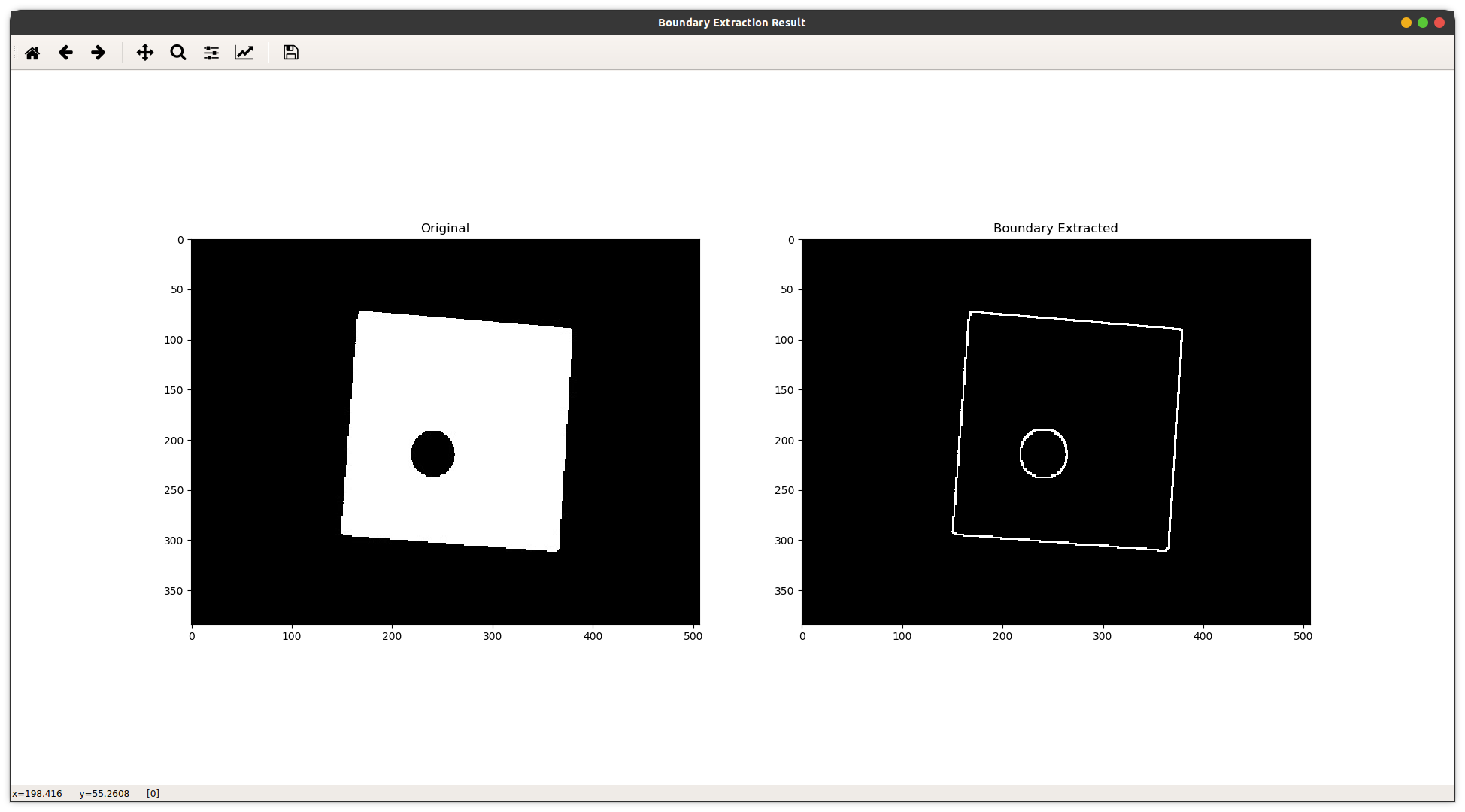Activate the Pan/Zoom tool

pos(144,53)
